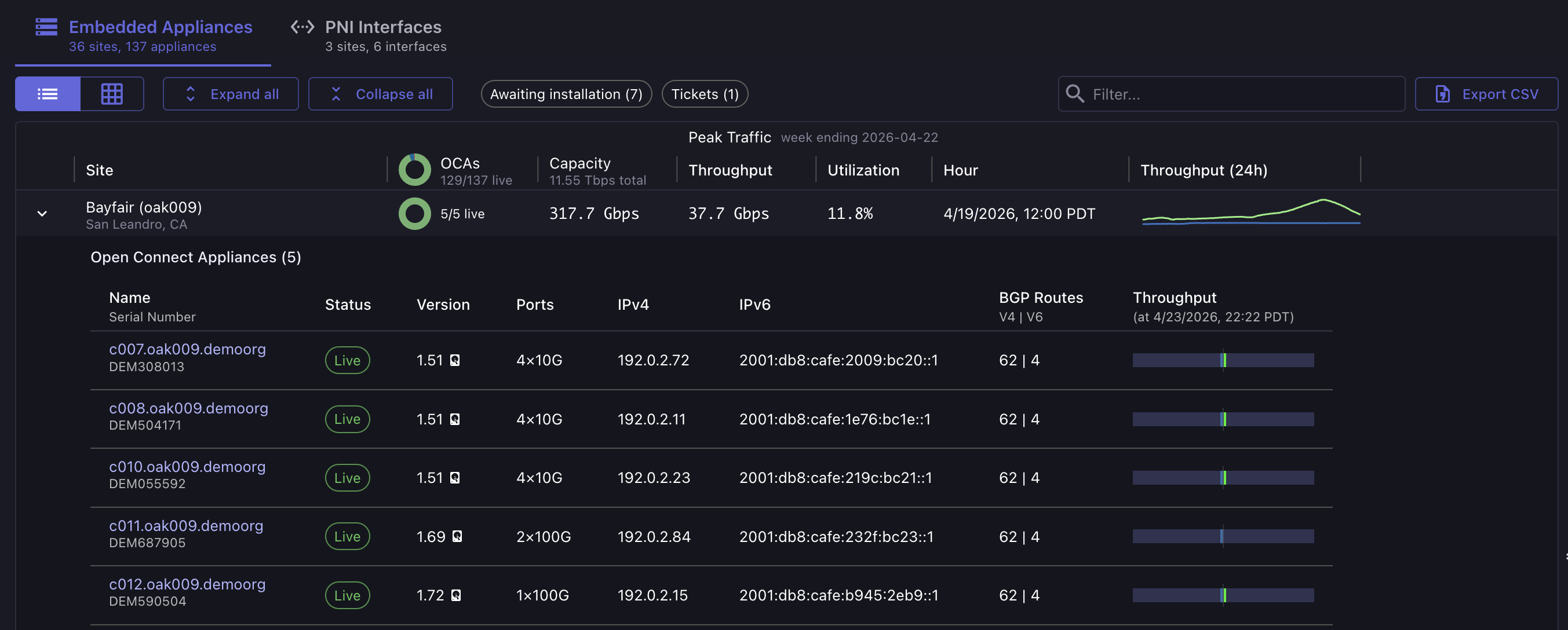Viewport: 1568px width, 630px height.
Task: Click the throughput bar for c007
Action: pos(1223,360)
